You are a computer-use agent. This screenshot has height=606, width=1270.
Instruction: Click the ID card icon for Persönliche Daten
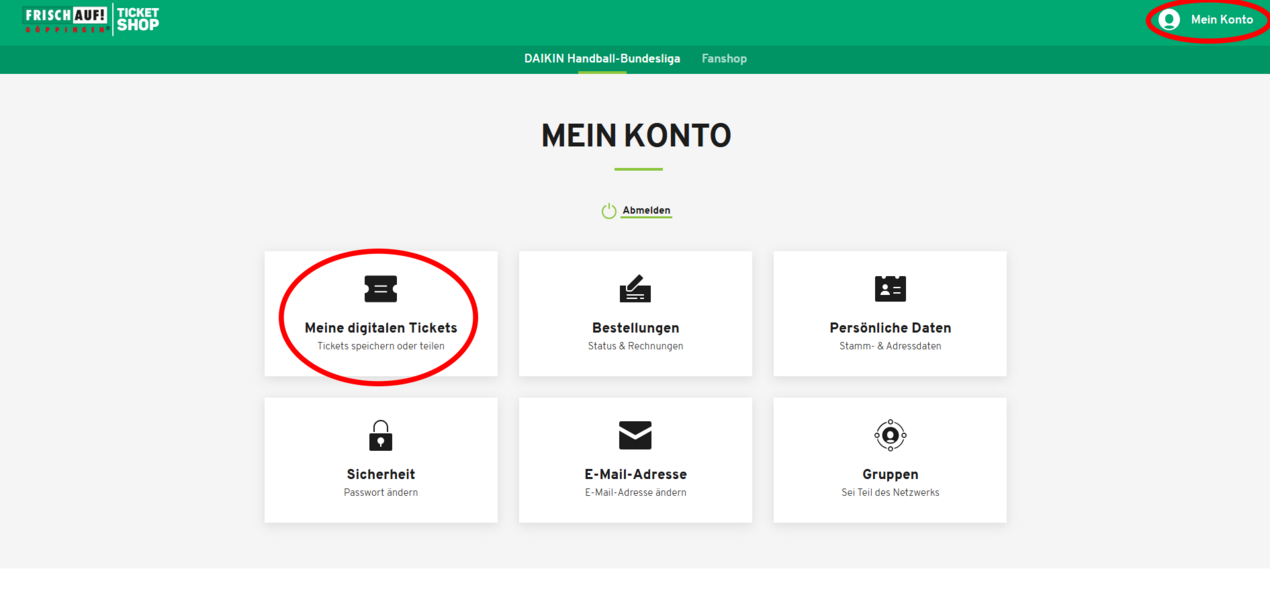point(890,289)
